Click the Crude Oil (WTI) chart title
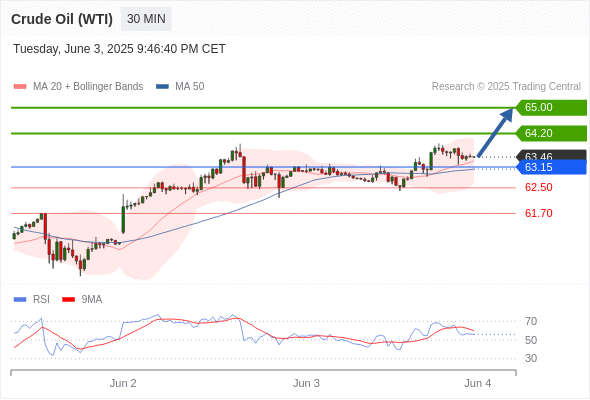This screenshot has width=590, height=400. pyautogui.click(x=62, y=19)
